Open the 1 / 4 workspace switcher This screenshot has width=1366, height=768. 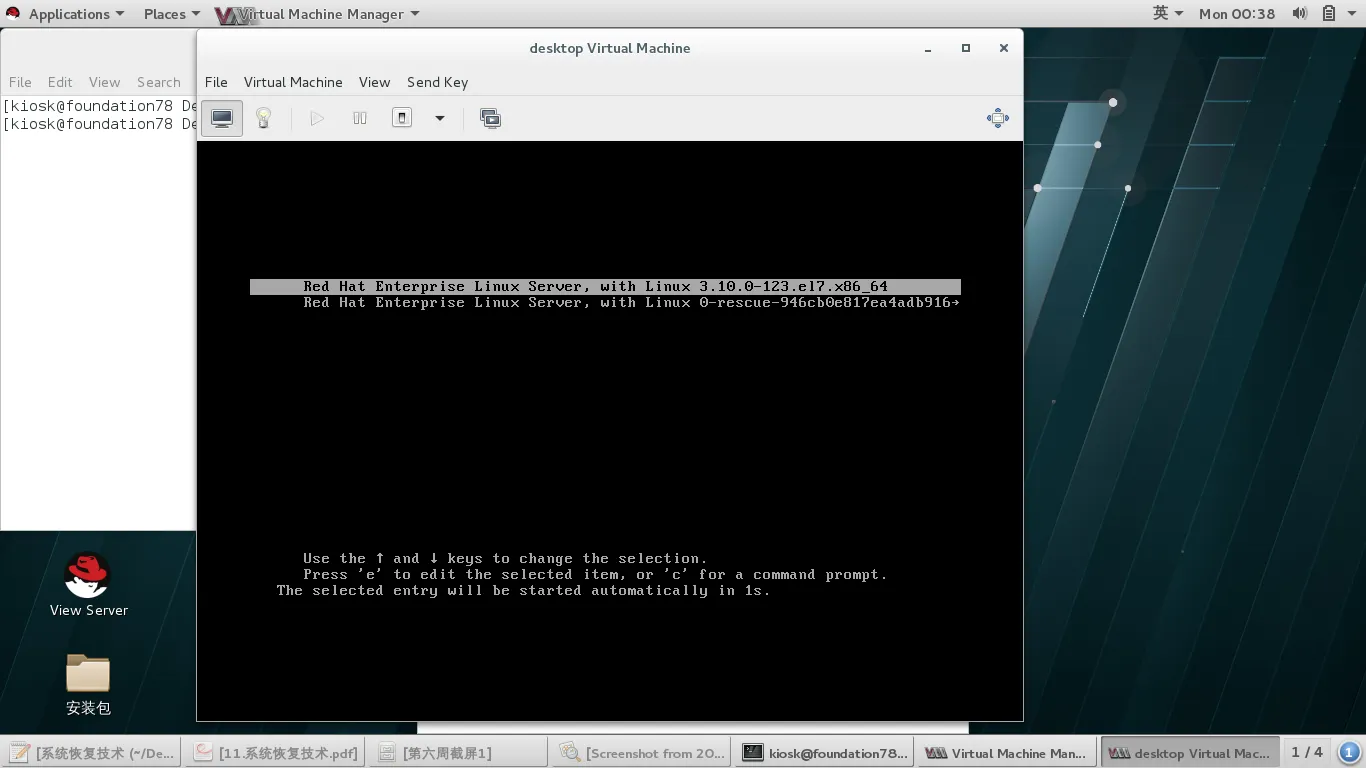(1306, 752)
